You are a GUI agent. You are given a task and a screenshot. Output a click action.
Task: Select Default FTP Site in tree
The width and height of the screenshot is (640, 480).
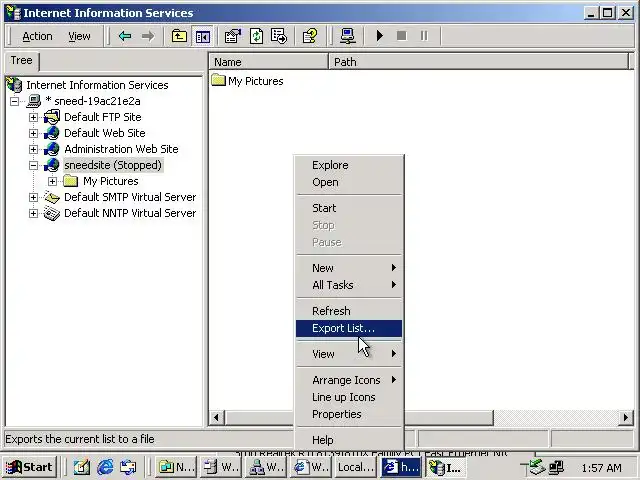click(x=102, y=117)
